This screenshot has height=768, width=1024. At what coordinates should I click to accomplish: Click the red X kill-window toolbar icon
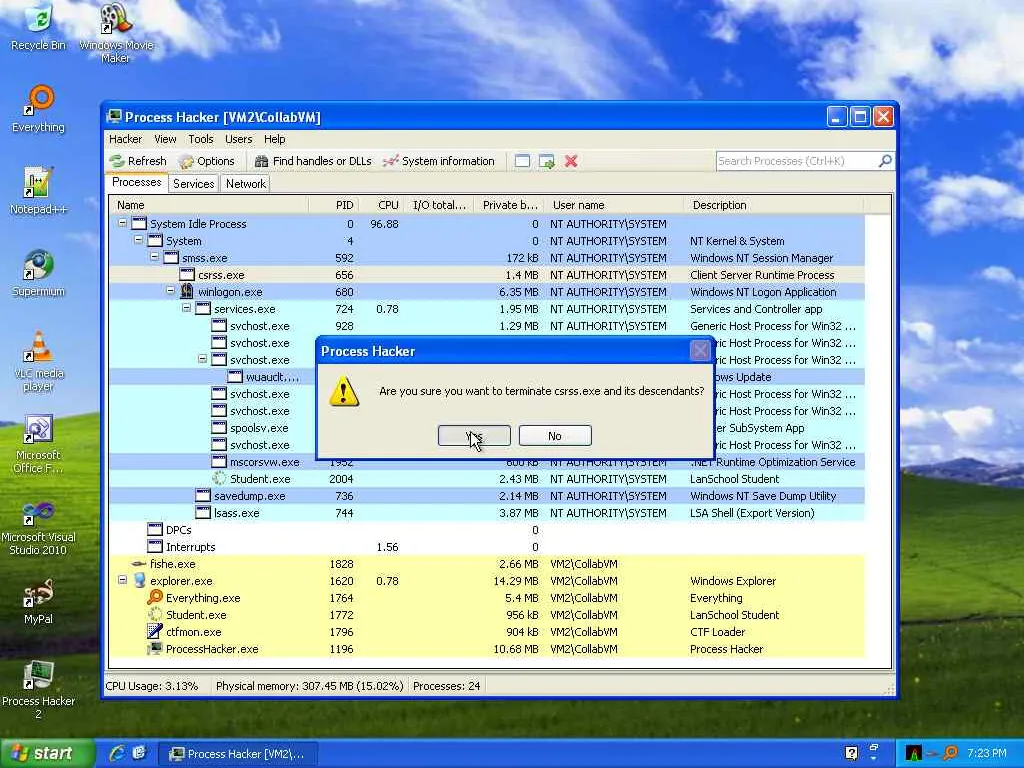571,161
